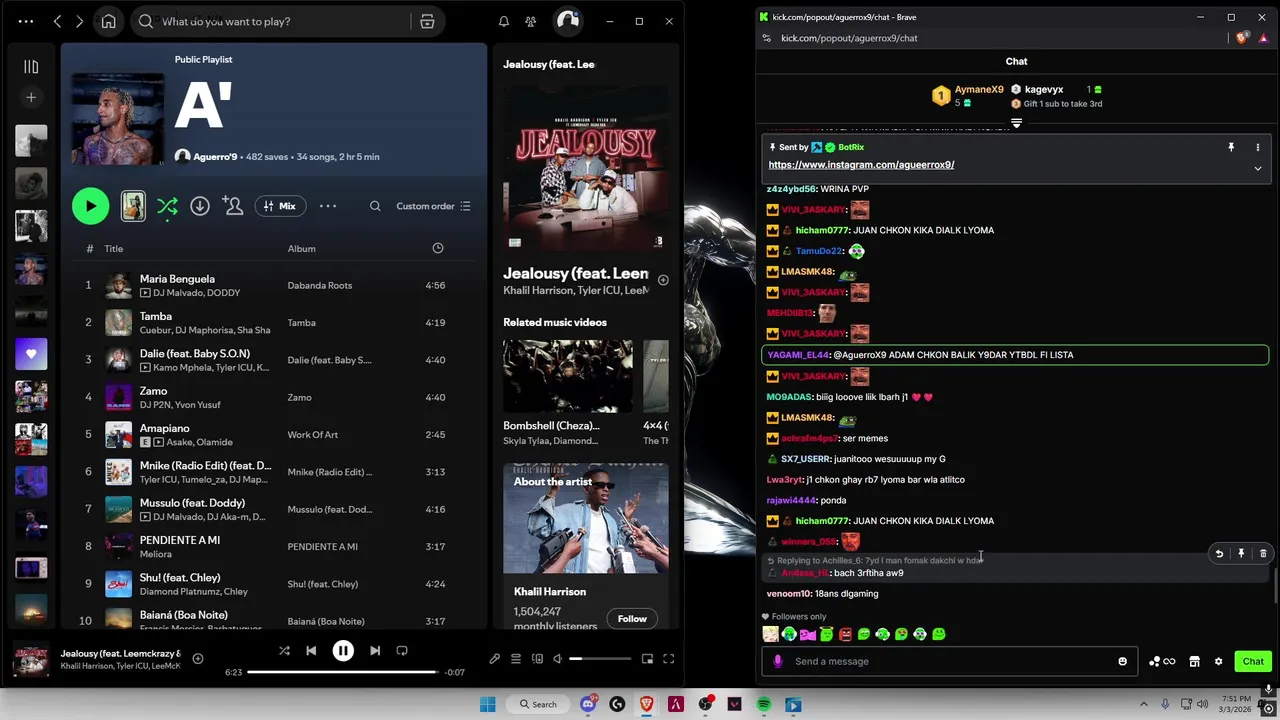
Task: Click the 'Send a message' chat field
Action: pyautogui.click(x=952, y=661)
